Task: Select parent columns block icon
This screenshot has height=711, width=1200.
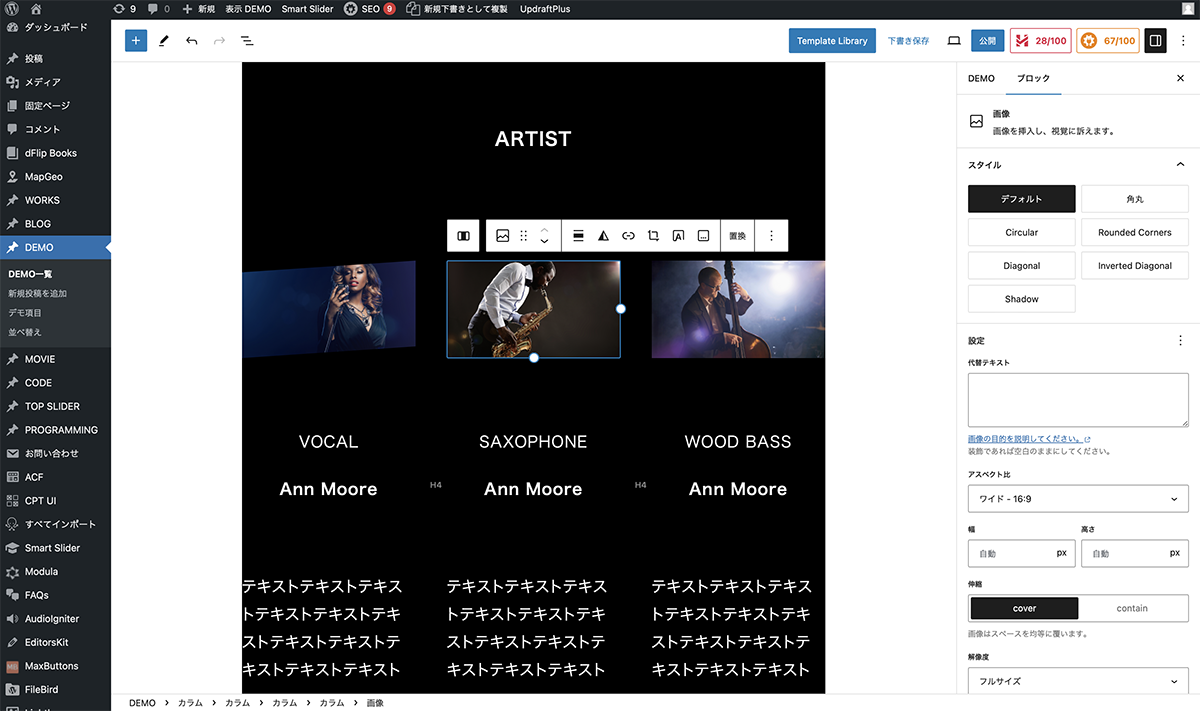Action: pos(463,236)
